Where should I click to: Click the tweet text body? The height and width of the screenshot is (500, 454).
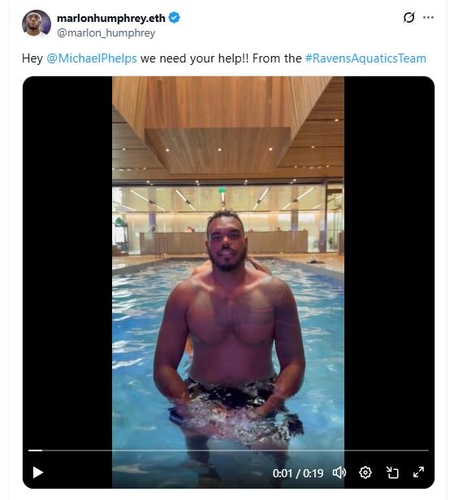pos(224,58)
